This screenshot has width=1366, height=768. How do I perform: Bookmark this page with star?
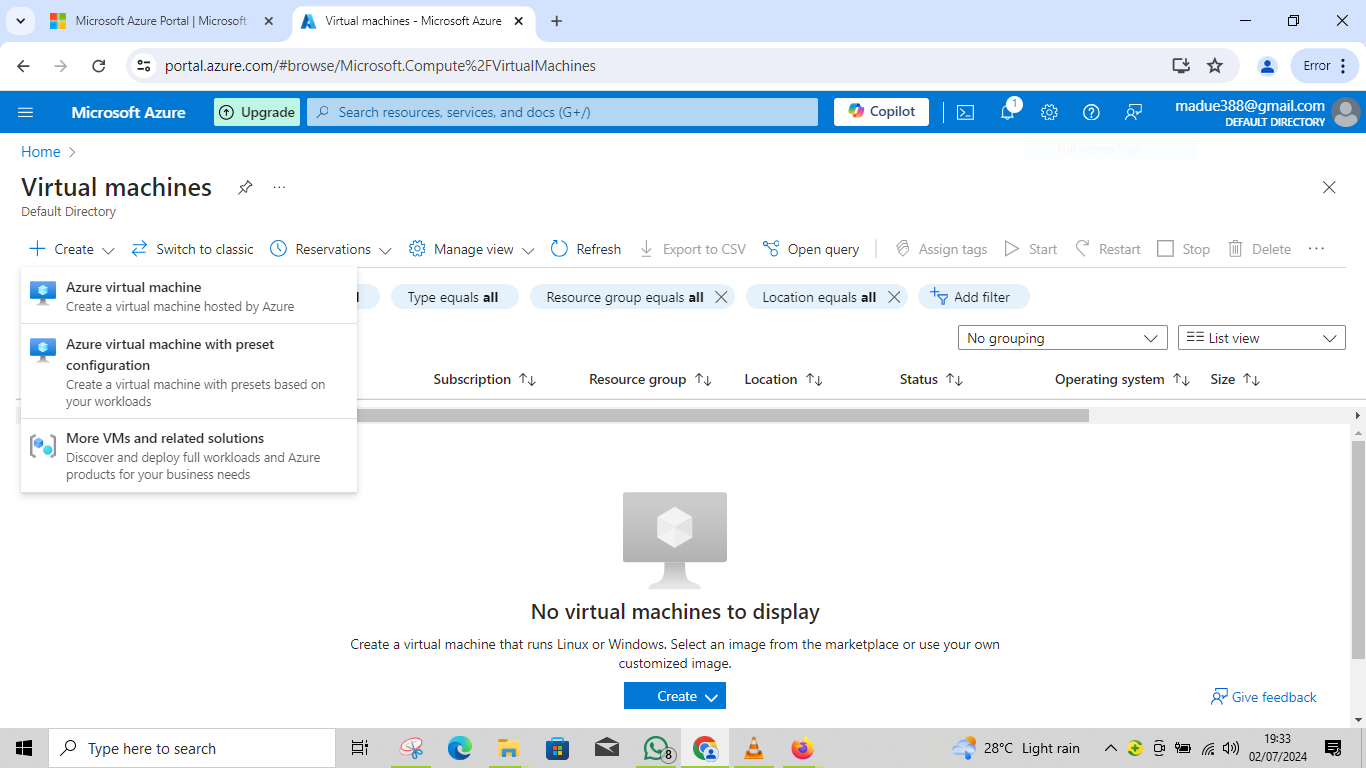pyautogui.click(x=1215, y=66)
